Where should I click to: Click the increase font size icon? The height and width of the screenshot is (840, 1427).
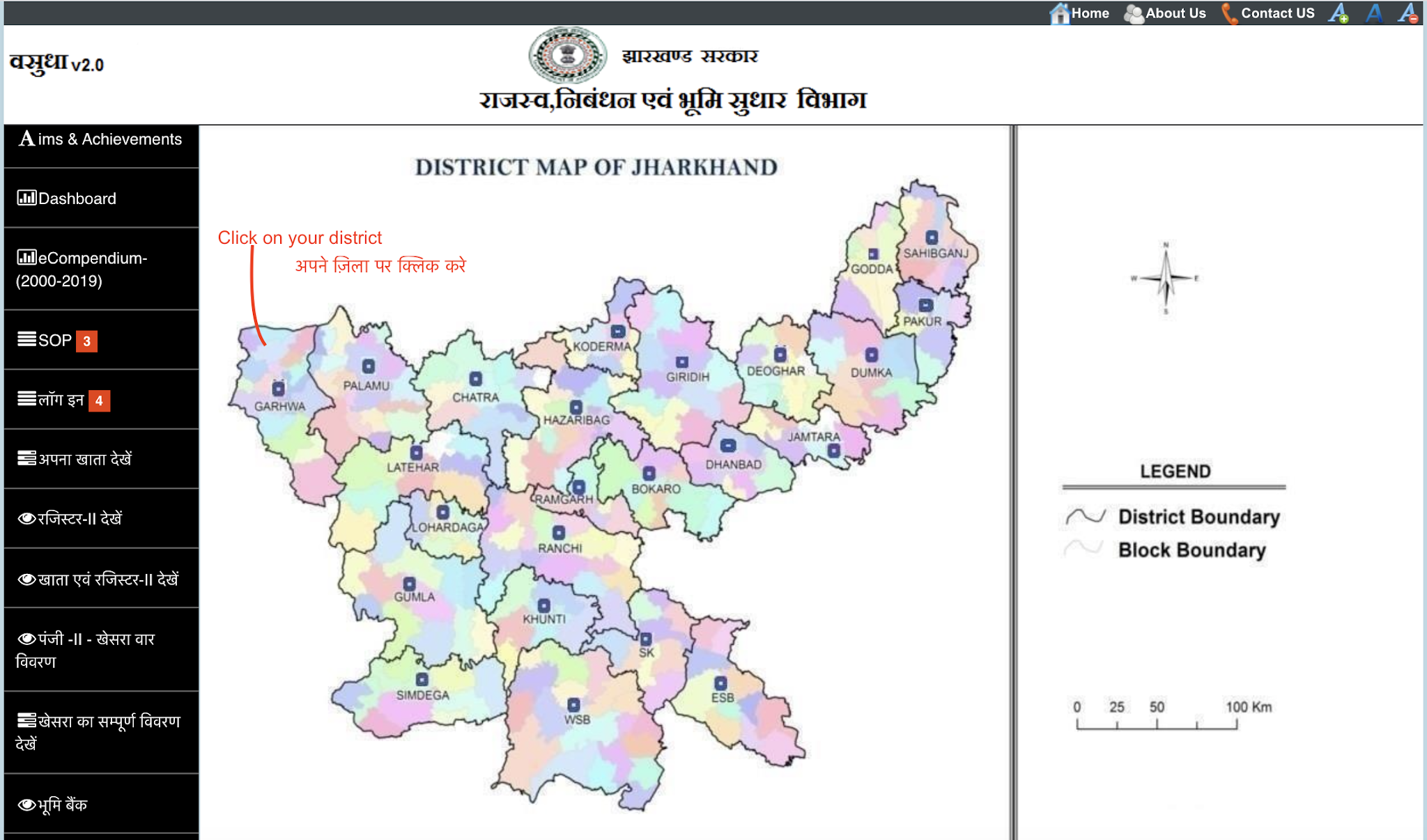[x=1338, y=13]
